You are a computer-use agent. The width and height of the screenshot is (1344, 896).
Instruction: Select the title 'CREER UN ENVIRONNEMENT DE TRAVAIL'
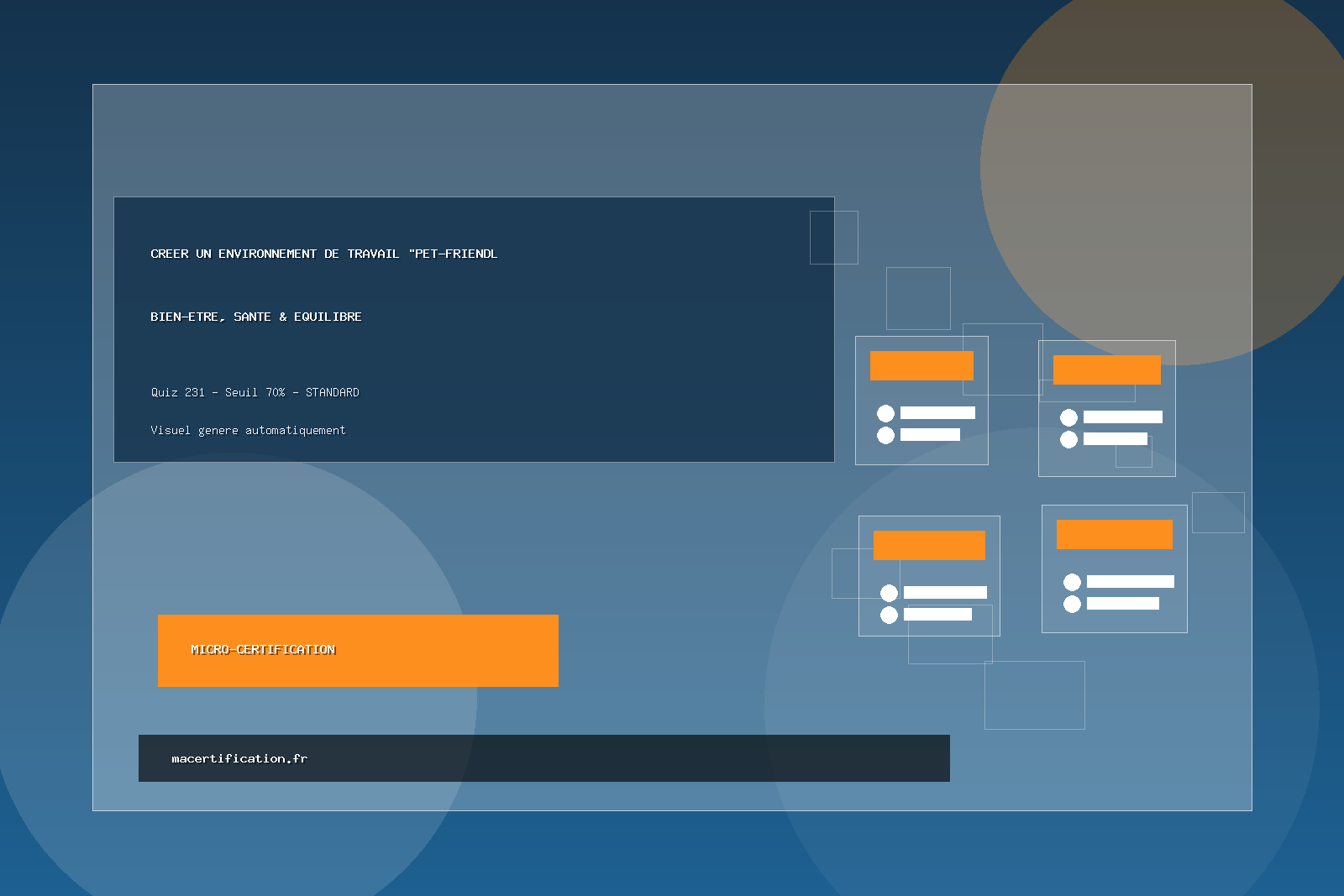(x=323, y=254)
